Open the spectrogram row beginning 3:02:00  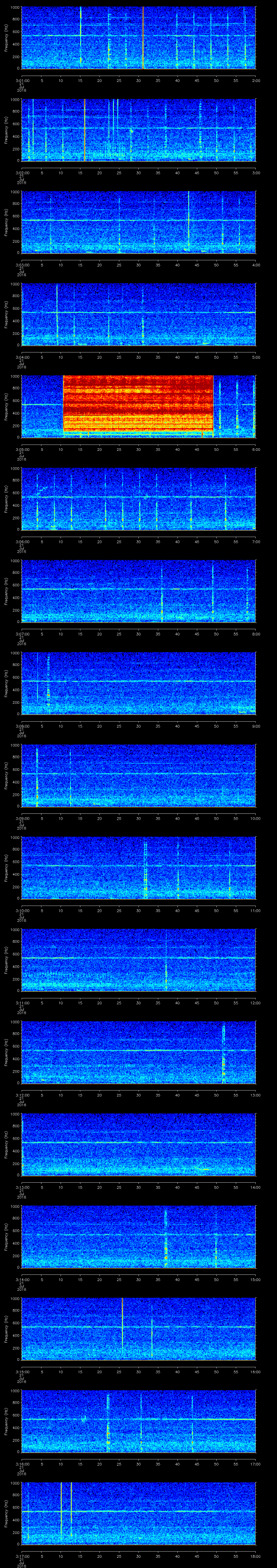(x=139, y=130)
